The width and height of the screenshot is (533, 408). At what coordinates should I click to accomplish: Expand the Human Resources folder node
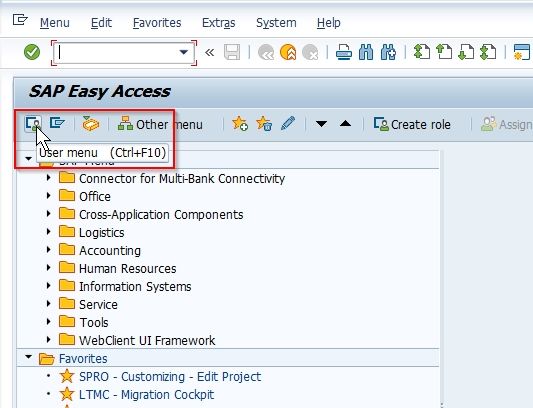[49, 268]
